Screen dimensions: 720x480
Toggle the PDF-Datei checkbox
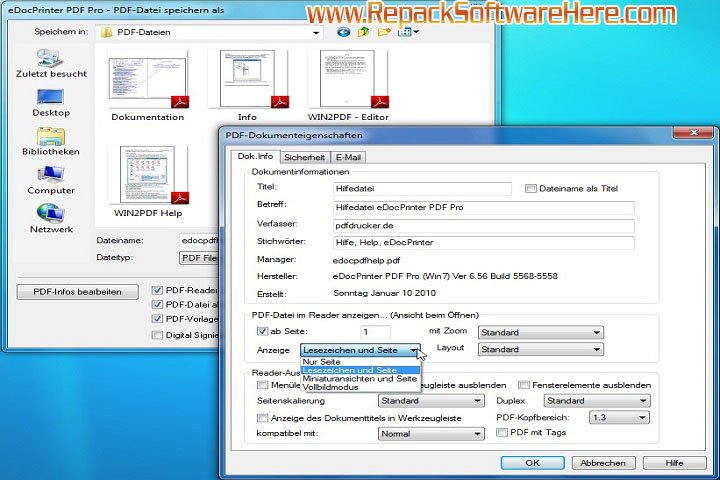[158, 305]
